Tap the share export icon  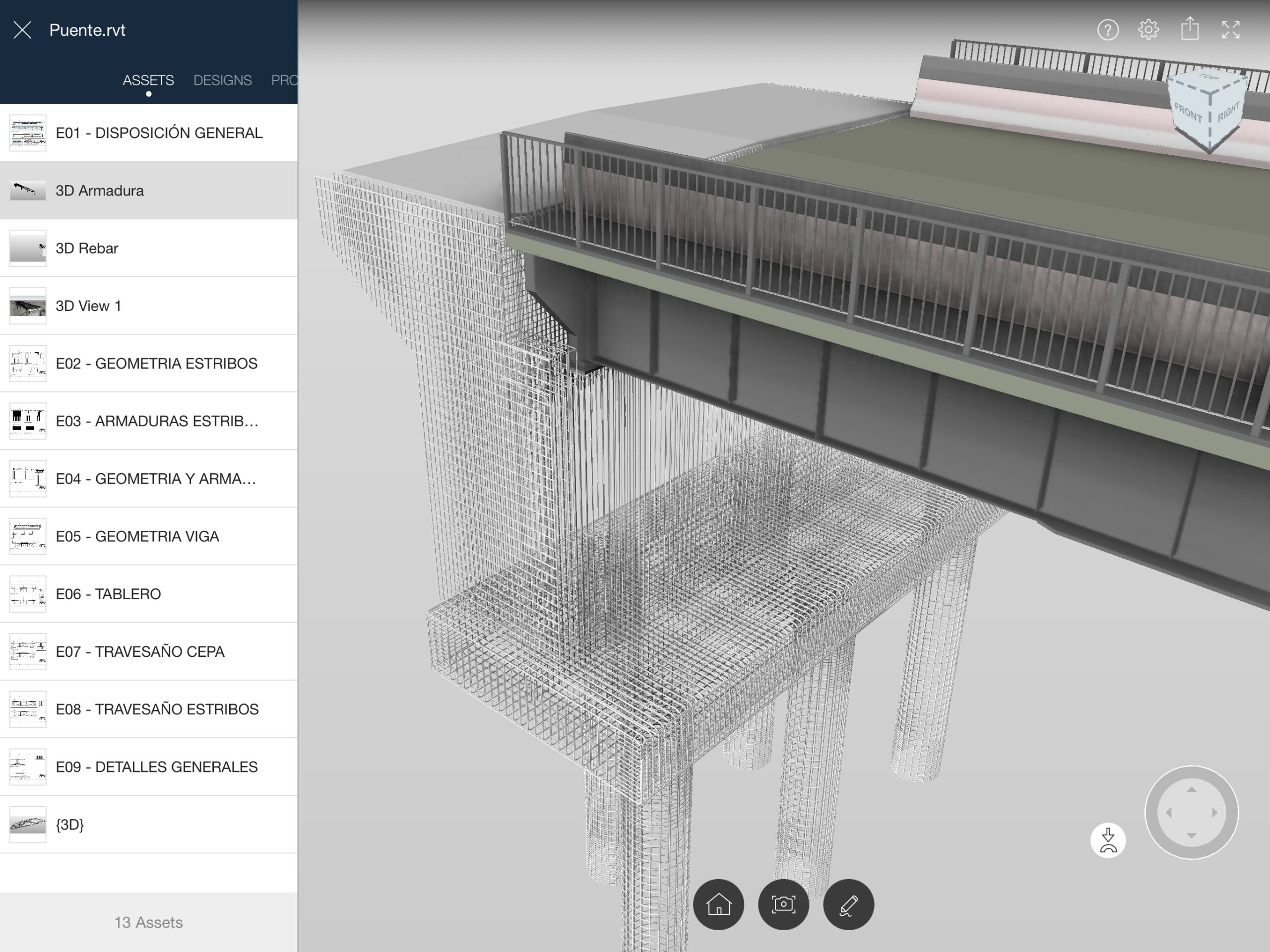(1190, 29)
